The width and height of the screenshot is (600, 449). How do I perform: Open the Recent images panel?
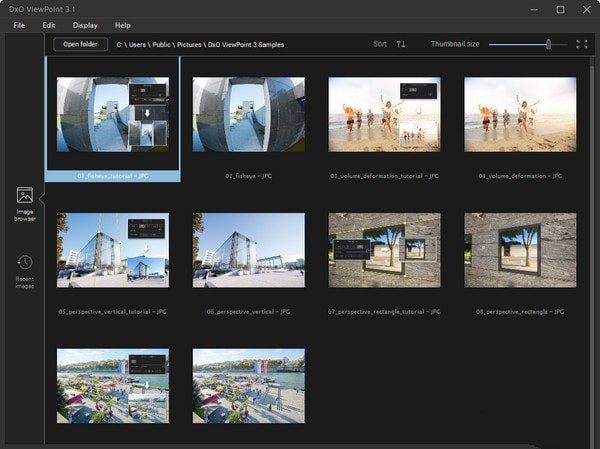coord(24,271)
